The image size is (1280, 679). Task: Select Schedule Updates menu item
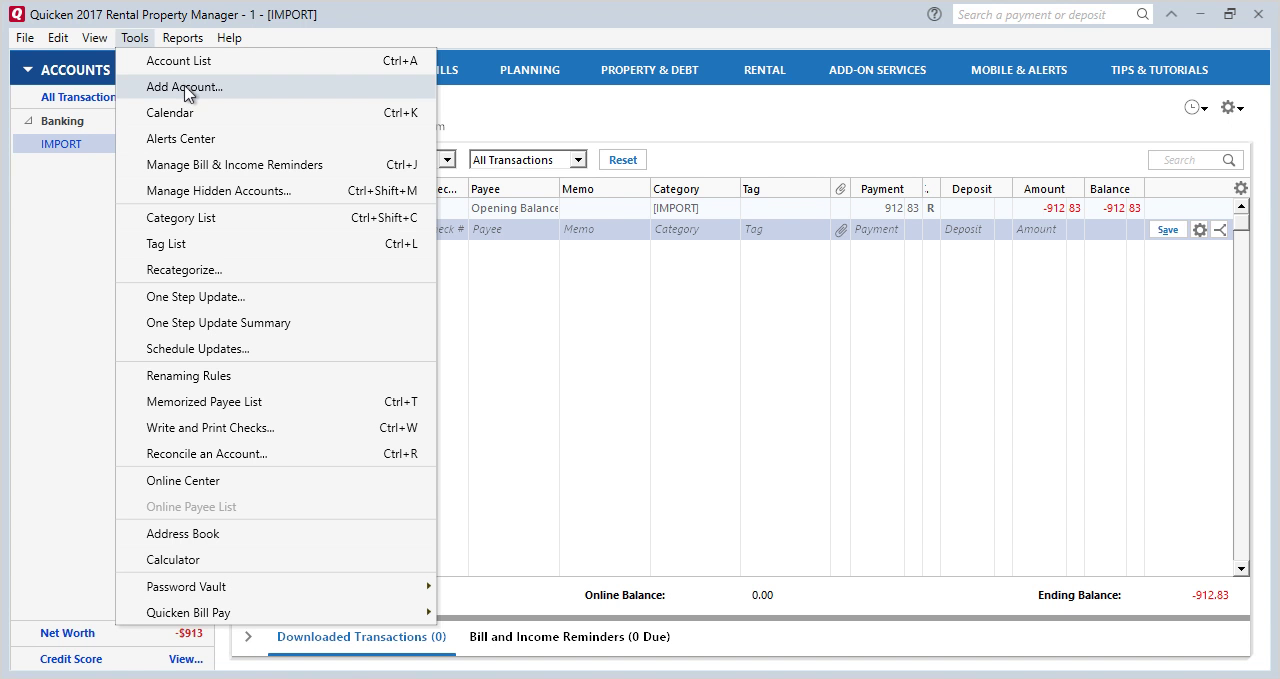point(275,349)
